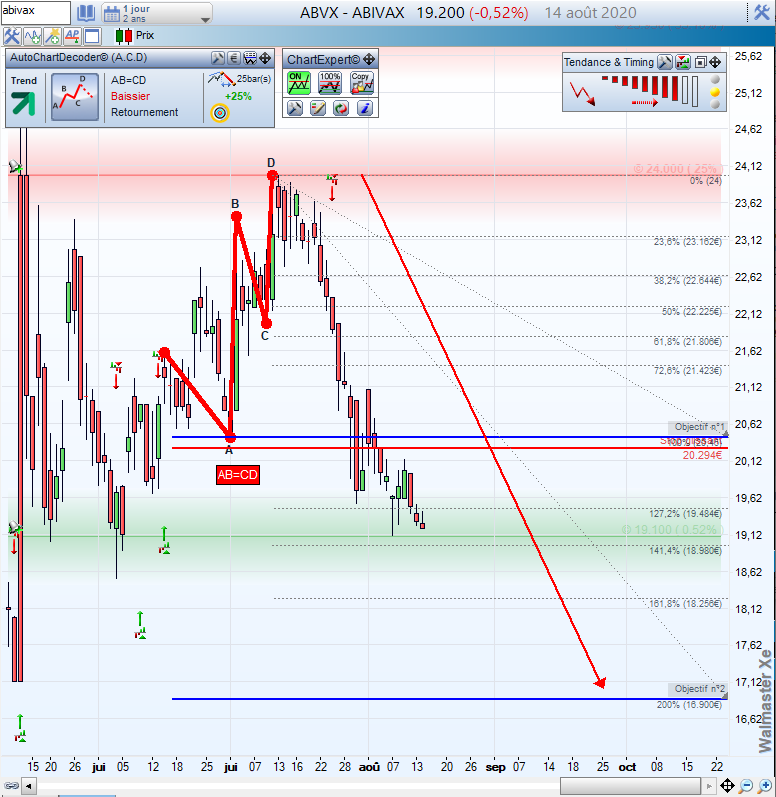Click the 200% (16.900€) Fibonacci label
Image resolution: width=776 pixels, height=797 pixels.
(x=689, y=705)
